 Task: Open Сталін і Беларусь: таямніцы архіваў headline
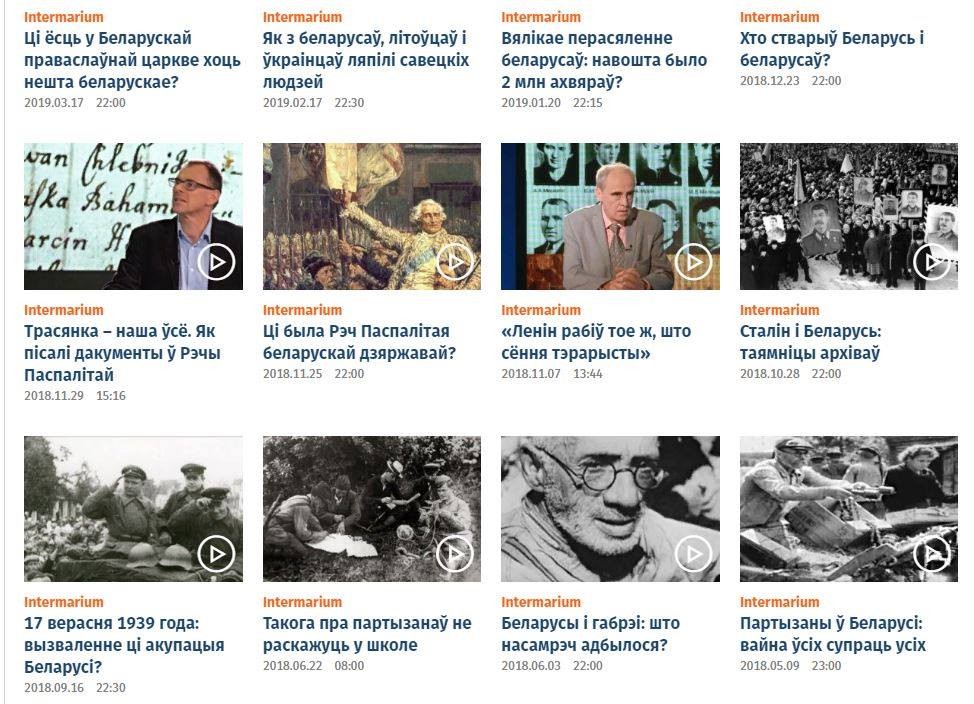pyautogui.click(x=810, y=342)
